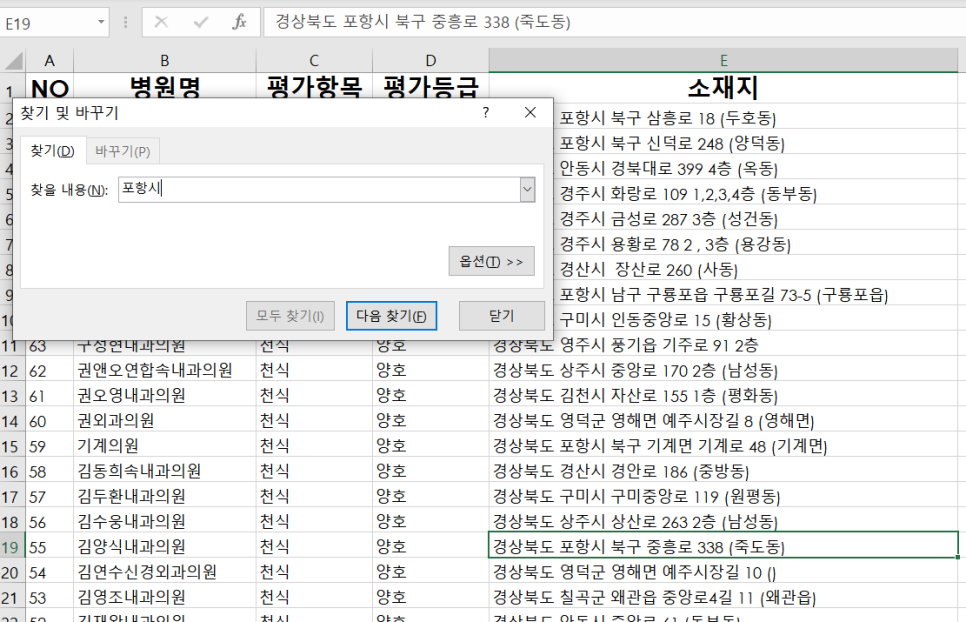Click the 소재지 header cell
The height and width of the screenshot is (622, 966).
[x=723, y=88]
